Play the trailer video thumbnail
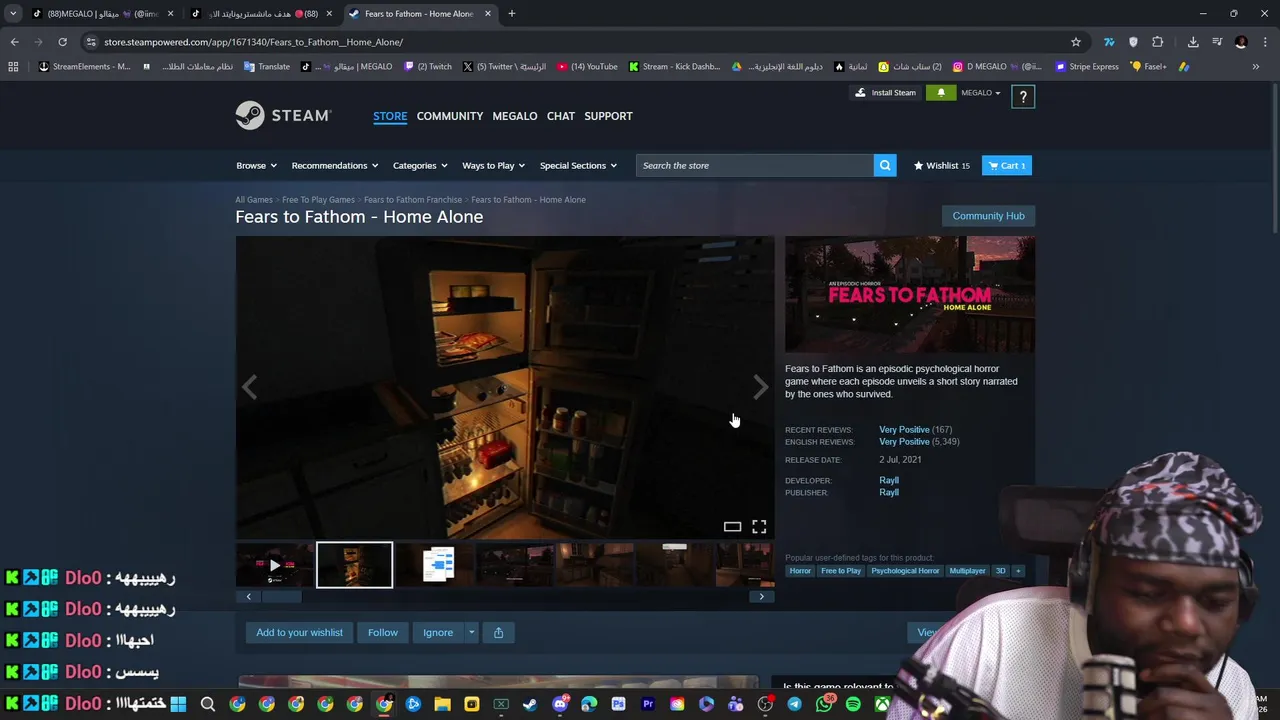This screenshot has height=720, width=1280. click(275, 565)
